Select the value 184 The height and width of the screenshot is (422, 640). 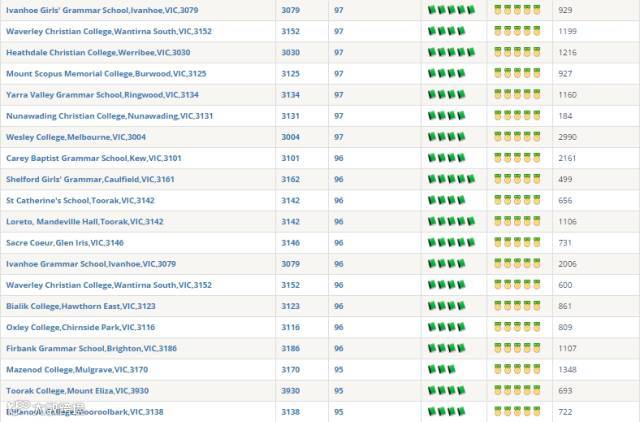[x=565, y=116]
